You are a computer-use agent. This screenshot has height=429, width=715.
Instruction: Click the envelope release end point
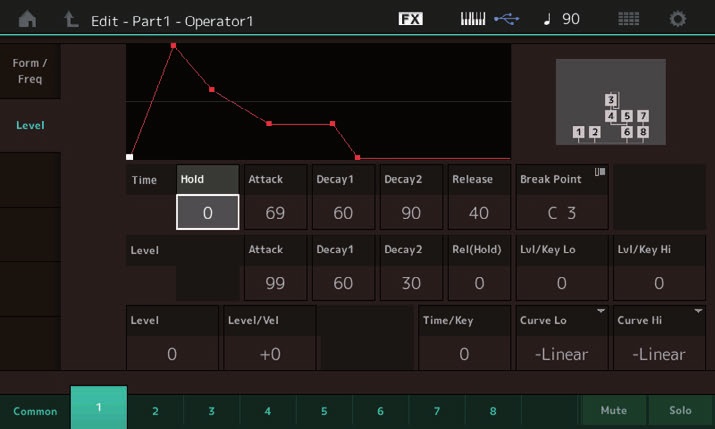click(358, 158)
